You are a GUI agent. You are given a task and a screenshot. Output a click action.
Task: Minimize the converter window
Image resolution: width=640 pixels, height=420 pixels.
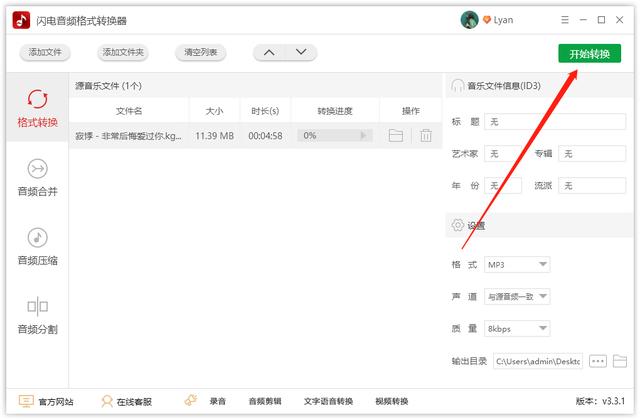click(x=583, y=20)
